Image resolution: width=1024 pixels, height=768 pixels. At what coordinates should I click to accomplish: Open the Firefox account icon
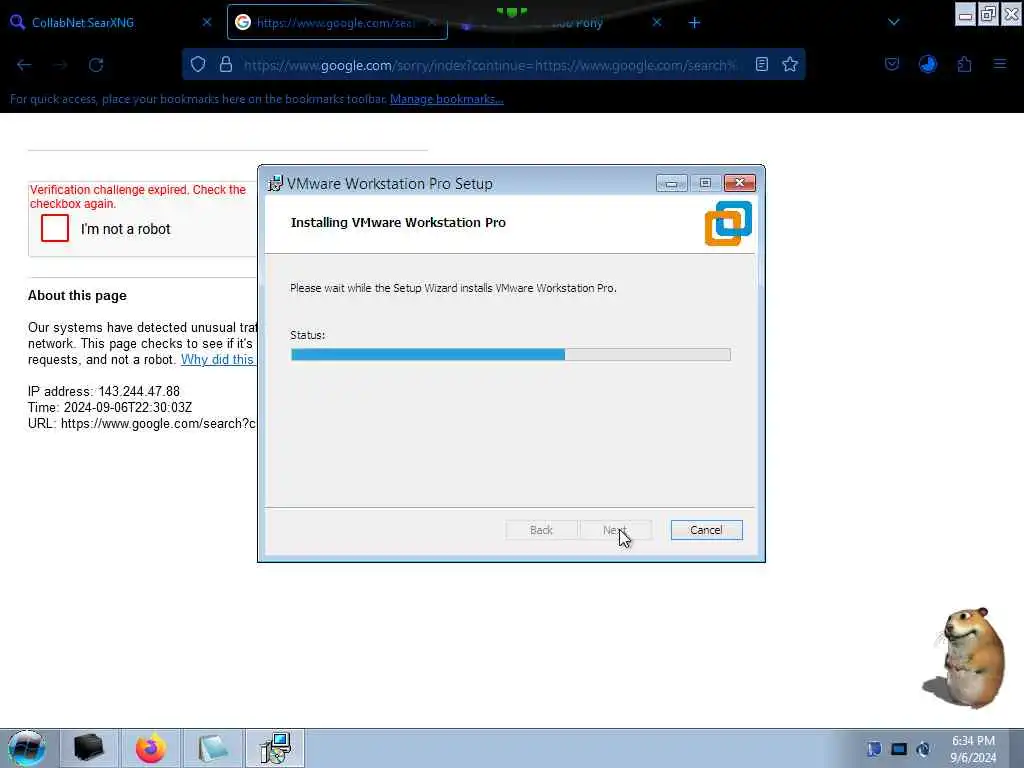click(x=928, y=64)
